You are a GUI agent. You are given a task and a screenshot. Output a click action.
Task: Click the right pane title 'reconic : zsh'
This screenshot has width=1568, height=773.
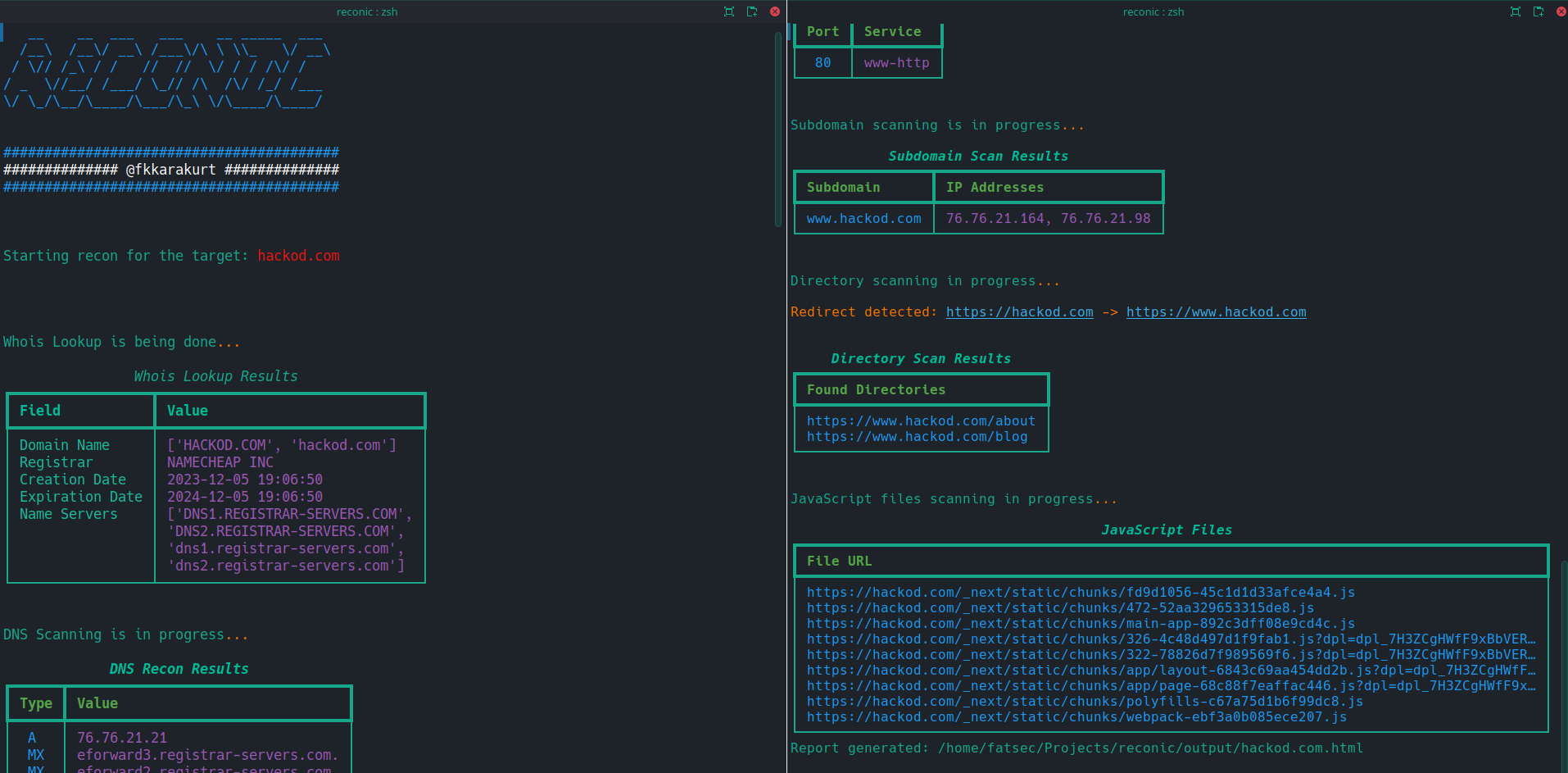pyautogui.click(x=1153, y=11)
